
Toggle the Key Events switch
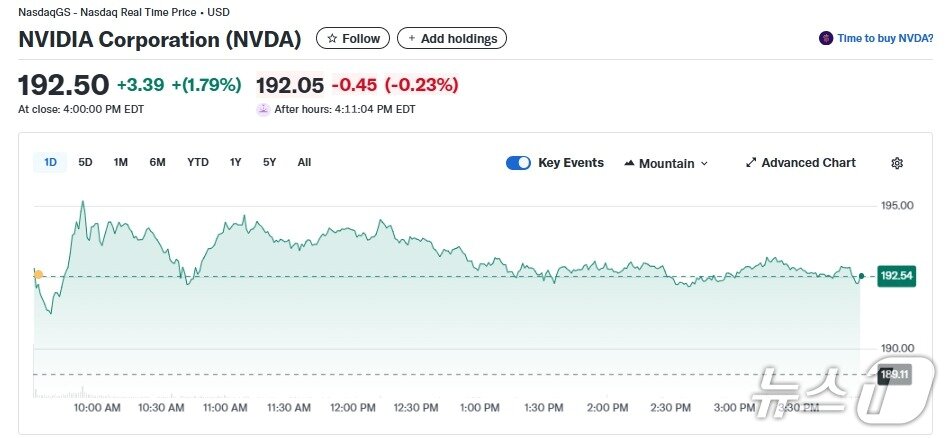tap(518, 163)
